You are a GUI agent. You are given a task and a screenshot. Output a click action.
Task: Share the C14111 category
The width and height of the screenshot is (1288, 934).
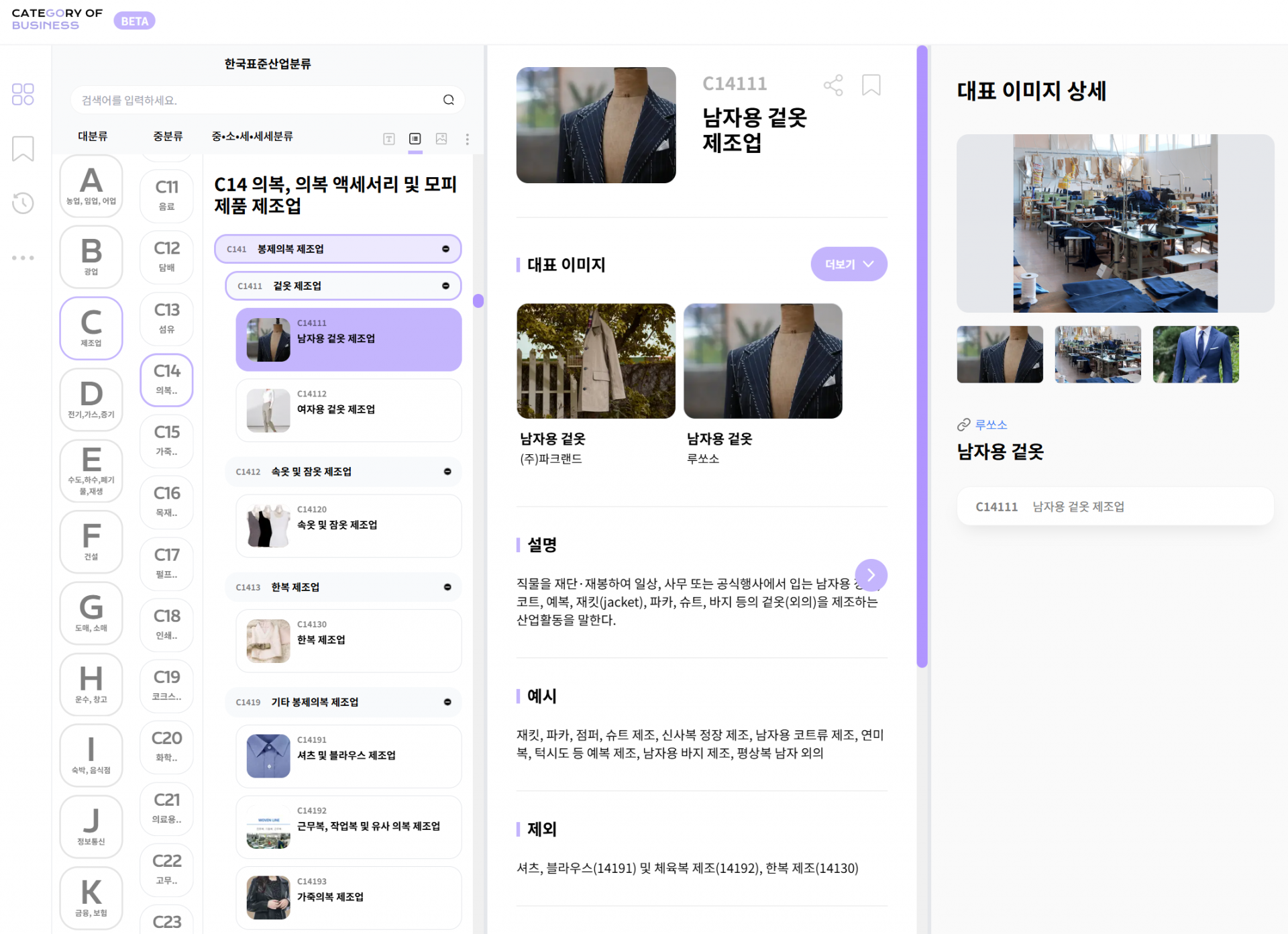click(x=833, y=85)
